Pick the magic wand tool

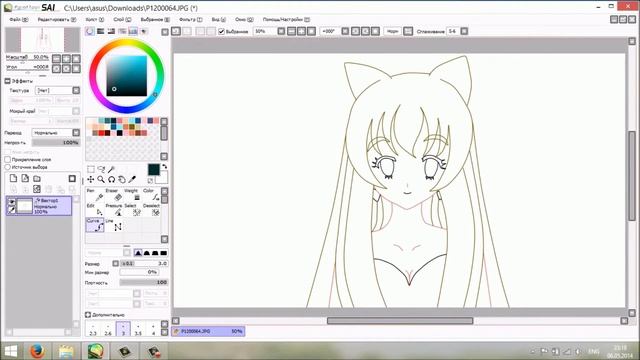111,169
